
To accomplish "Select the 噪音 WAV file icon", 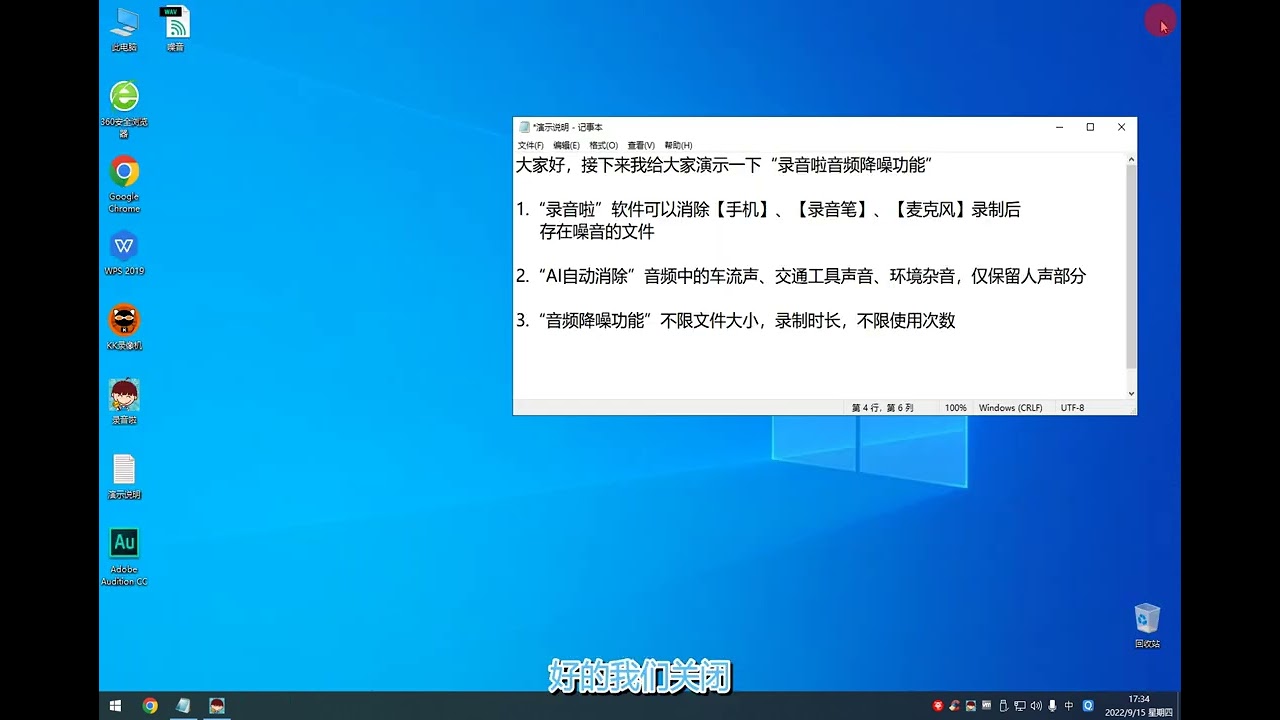I will (175, 29).
